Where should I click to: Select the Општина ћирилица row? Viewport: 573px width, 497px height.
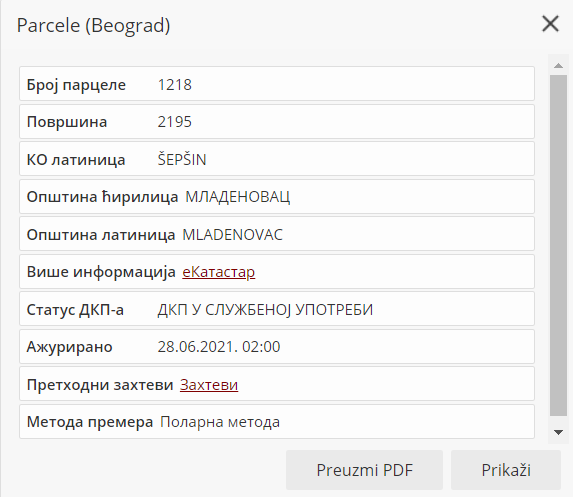(x=277, y=197)
